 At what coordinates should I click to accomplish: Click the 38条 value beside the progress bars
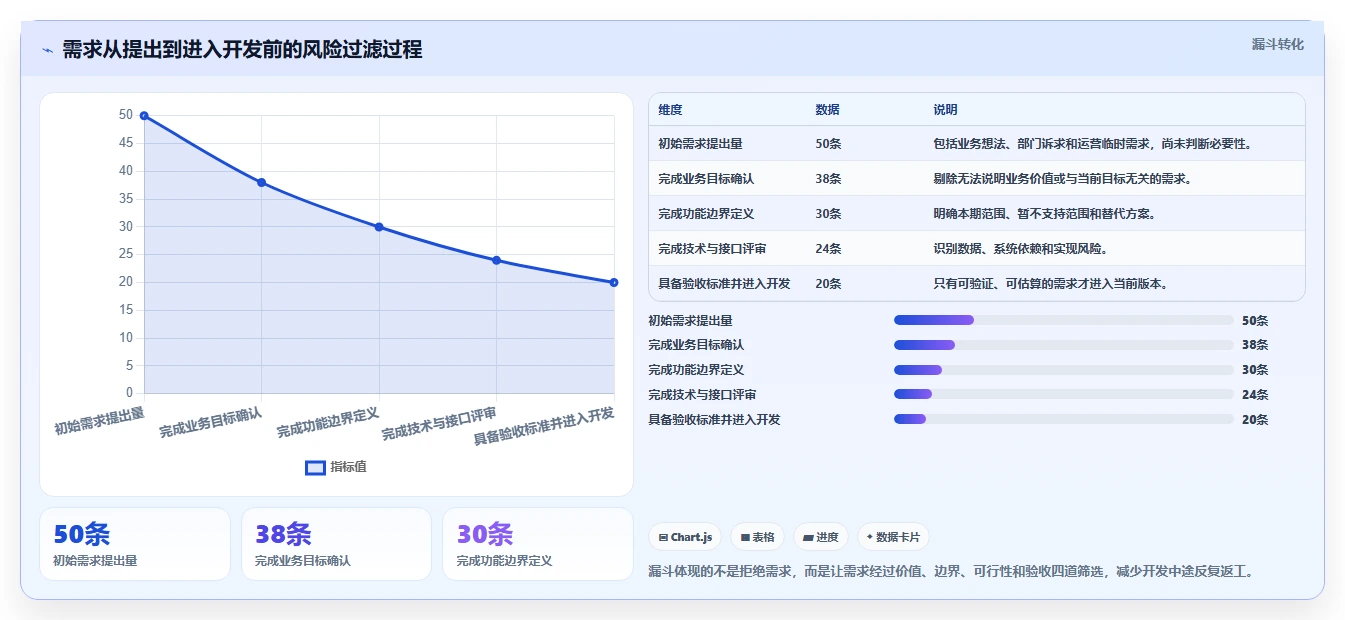click(1255, 345)
